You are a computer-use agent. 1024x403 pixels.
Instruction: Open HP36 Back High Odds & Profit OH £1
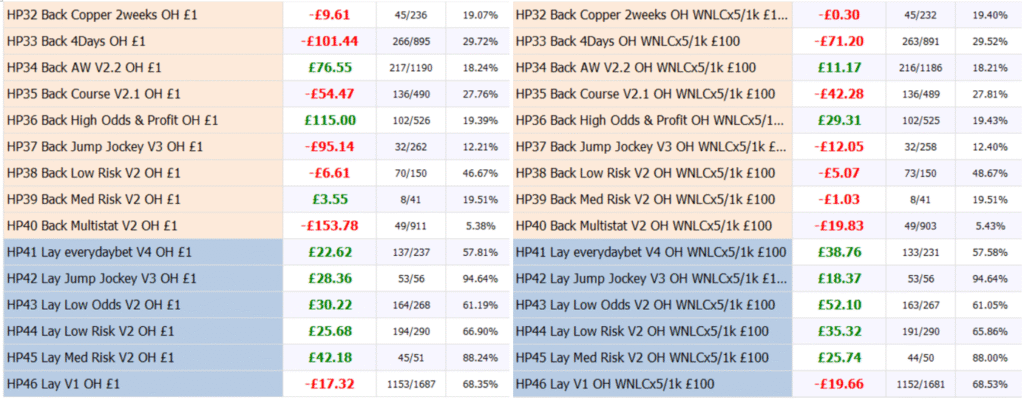click(x=112, y=120)
